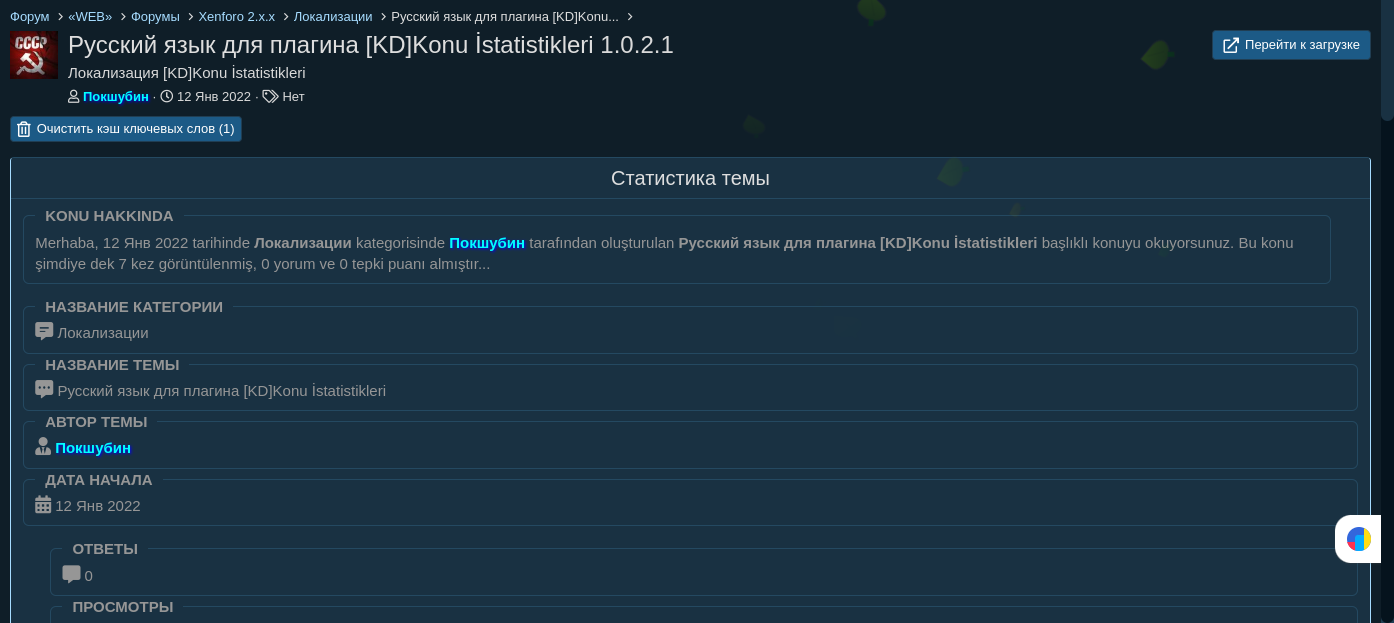
Task: Click the external link icon on download button
Action: point(1231,45)
